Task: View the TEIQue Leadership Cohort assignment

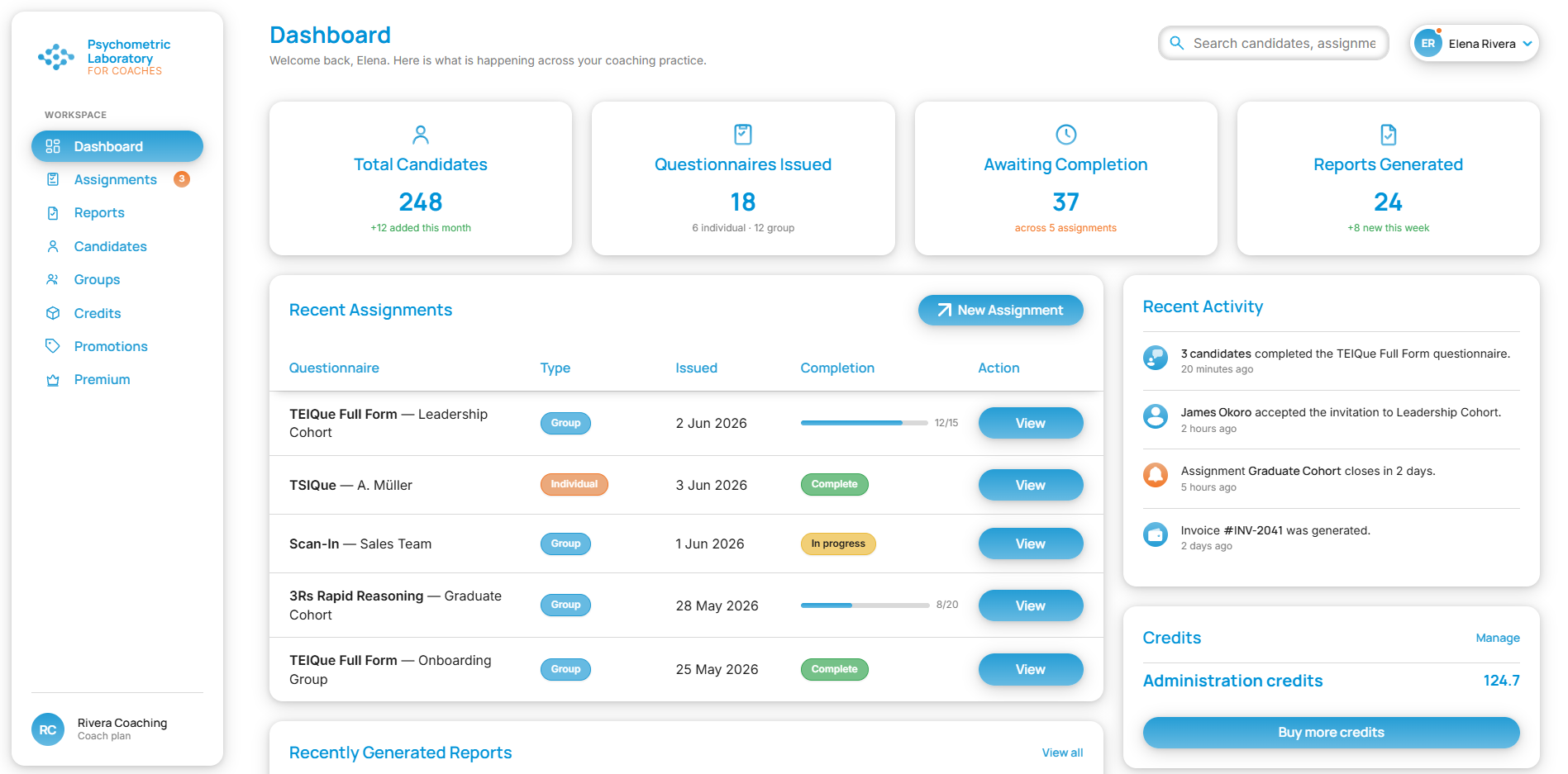Action: [1031, 423]
